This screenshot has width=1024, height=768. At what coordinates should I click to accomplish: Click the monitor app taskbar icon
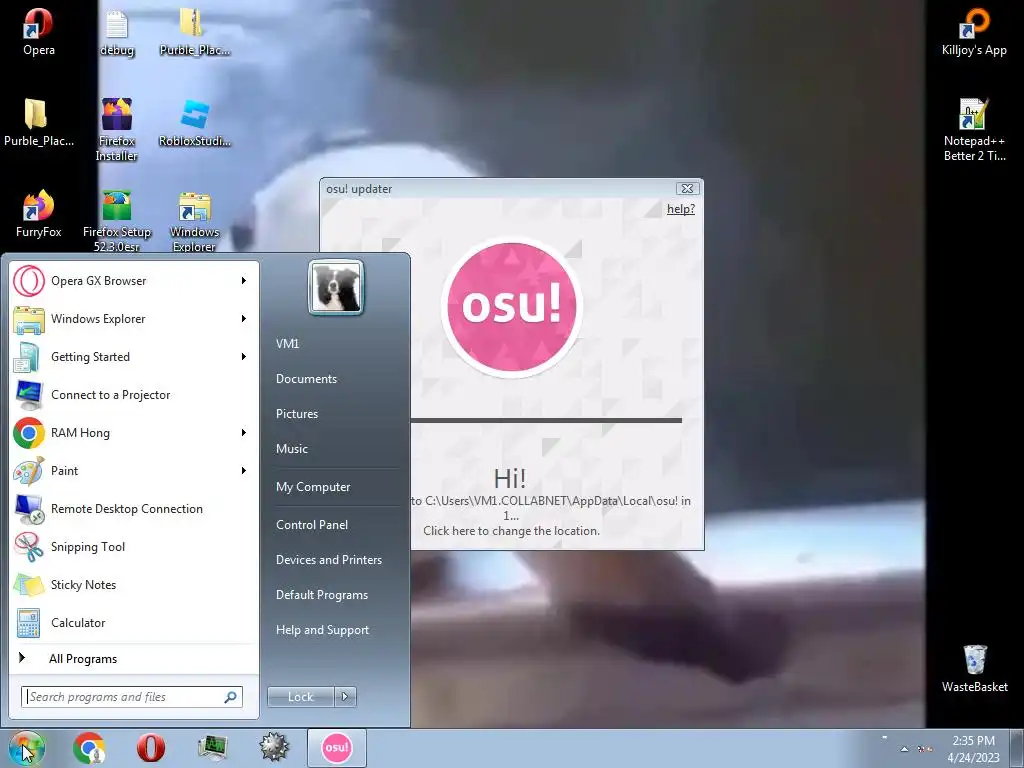213,748
